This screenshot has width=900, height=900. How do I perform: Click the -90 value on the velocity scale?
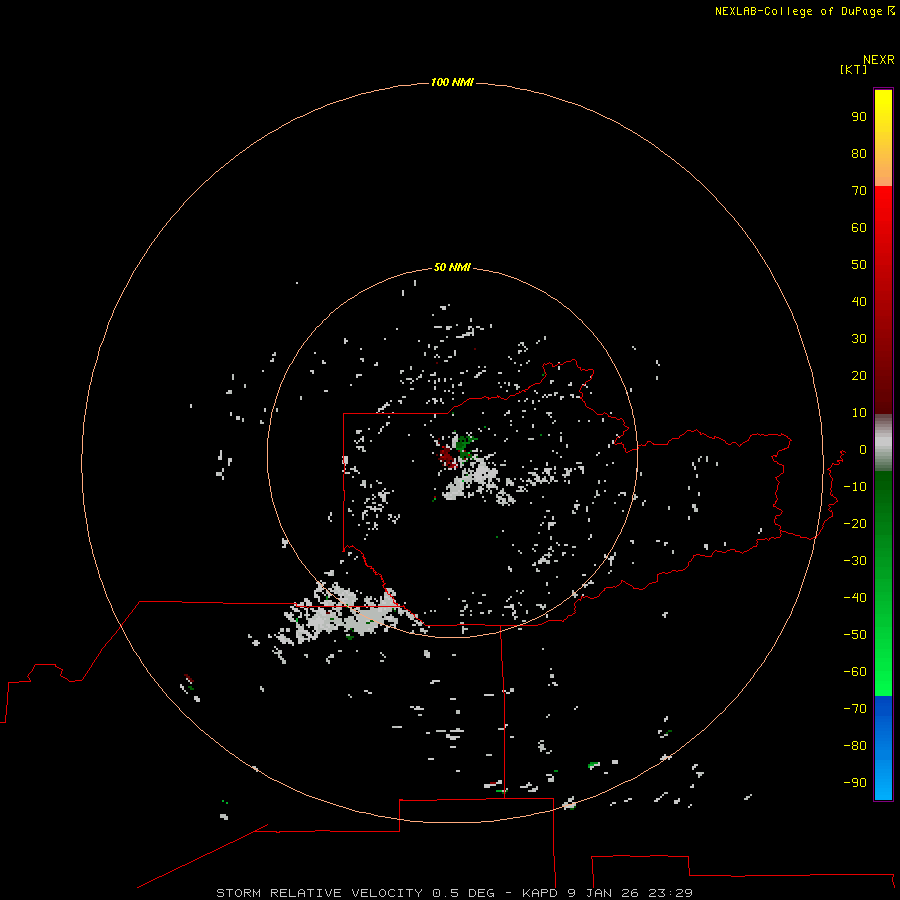click(855, 783)
